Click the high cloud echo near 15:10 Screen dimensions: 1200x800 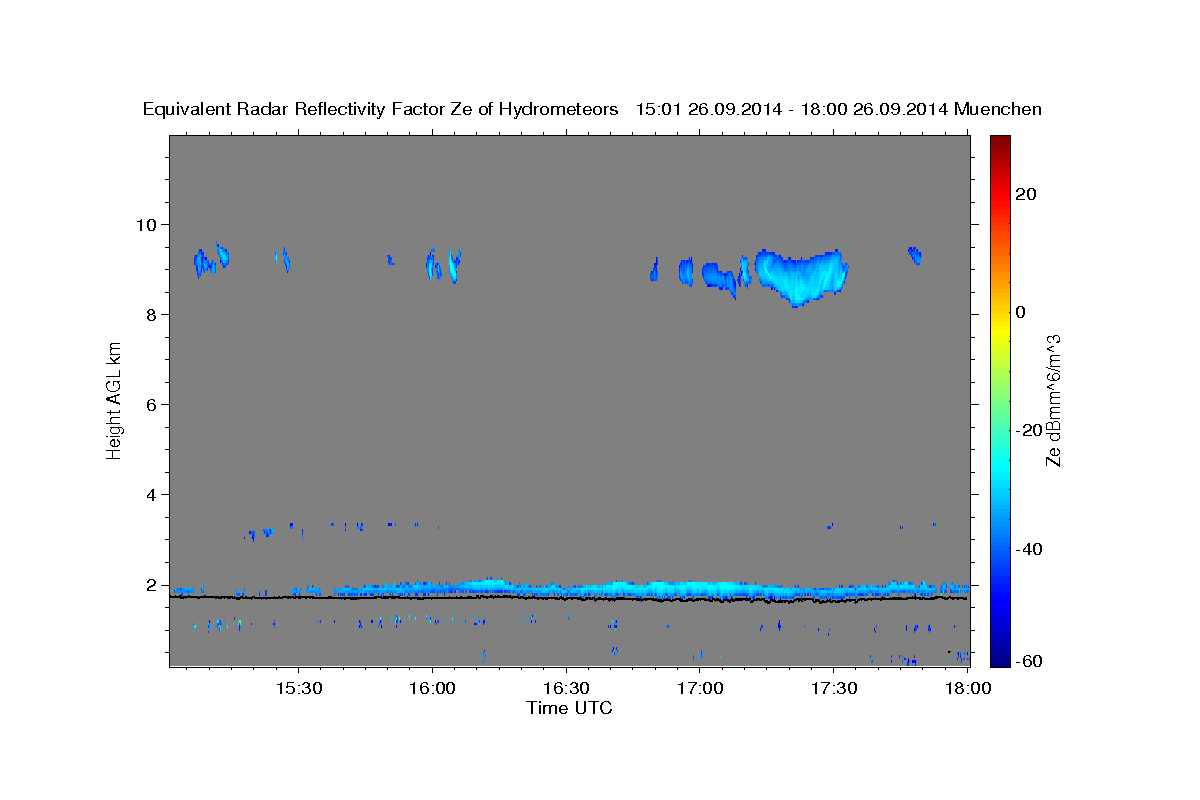tap(210, 260)
